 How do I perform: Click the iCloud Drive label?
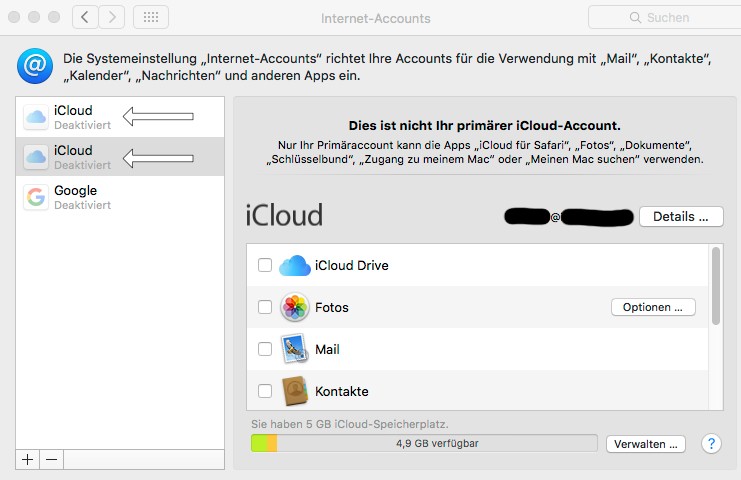(x=352, y=266)
